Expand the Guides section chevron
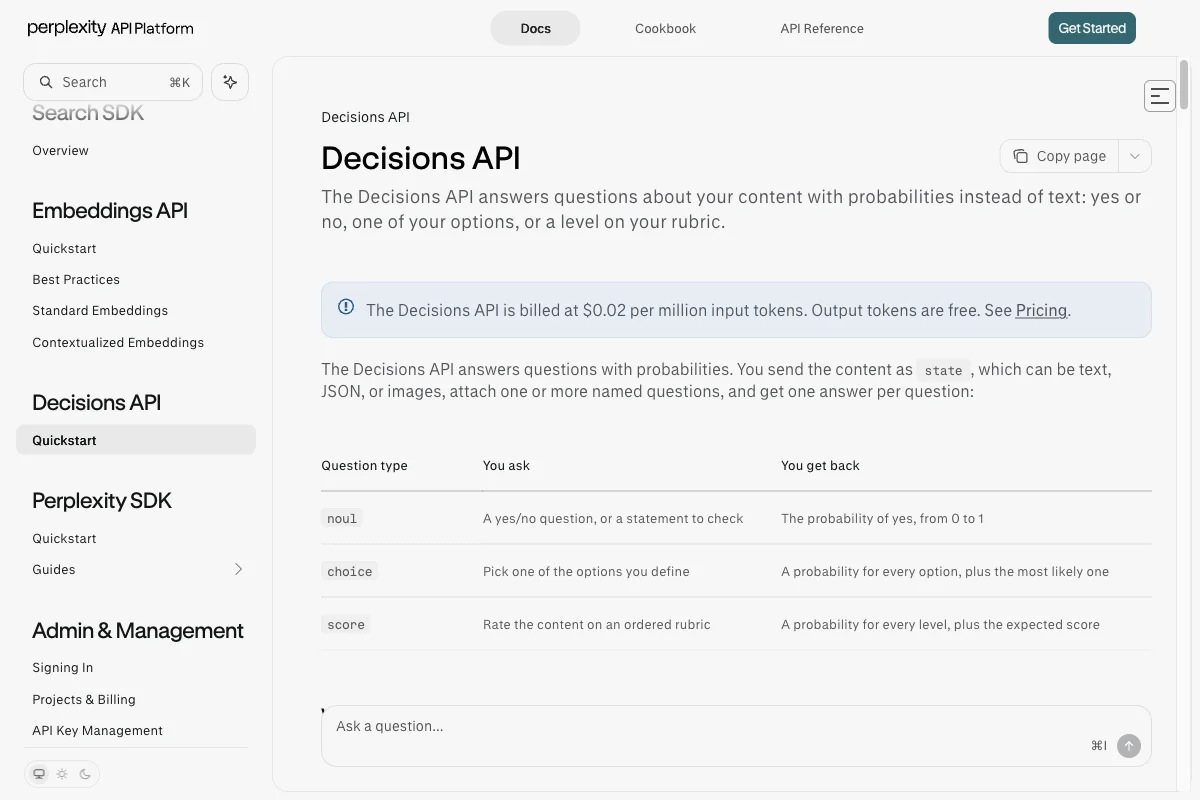The height and width of the screenshot is (800, 1200). tap(238, 569)
